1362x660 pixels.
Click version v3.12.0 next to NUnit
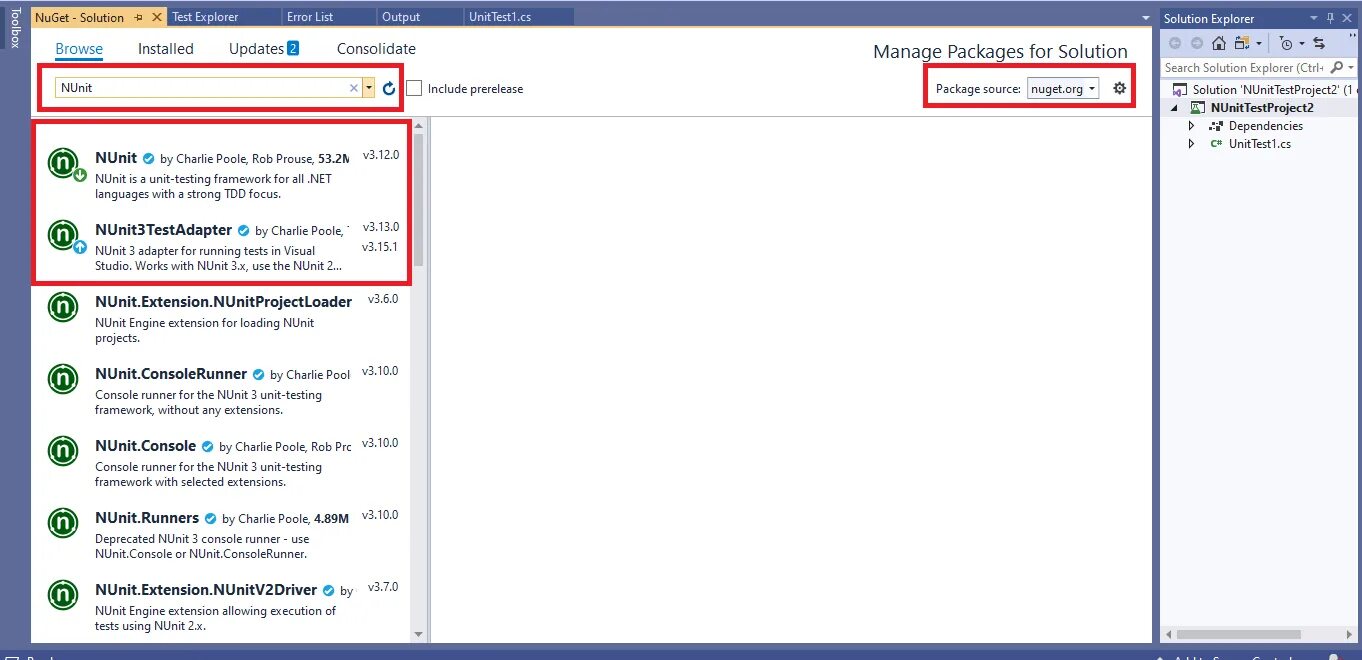click(380, 155)
